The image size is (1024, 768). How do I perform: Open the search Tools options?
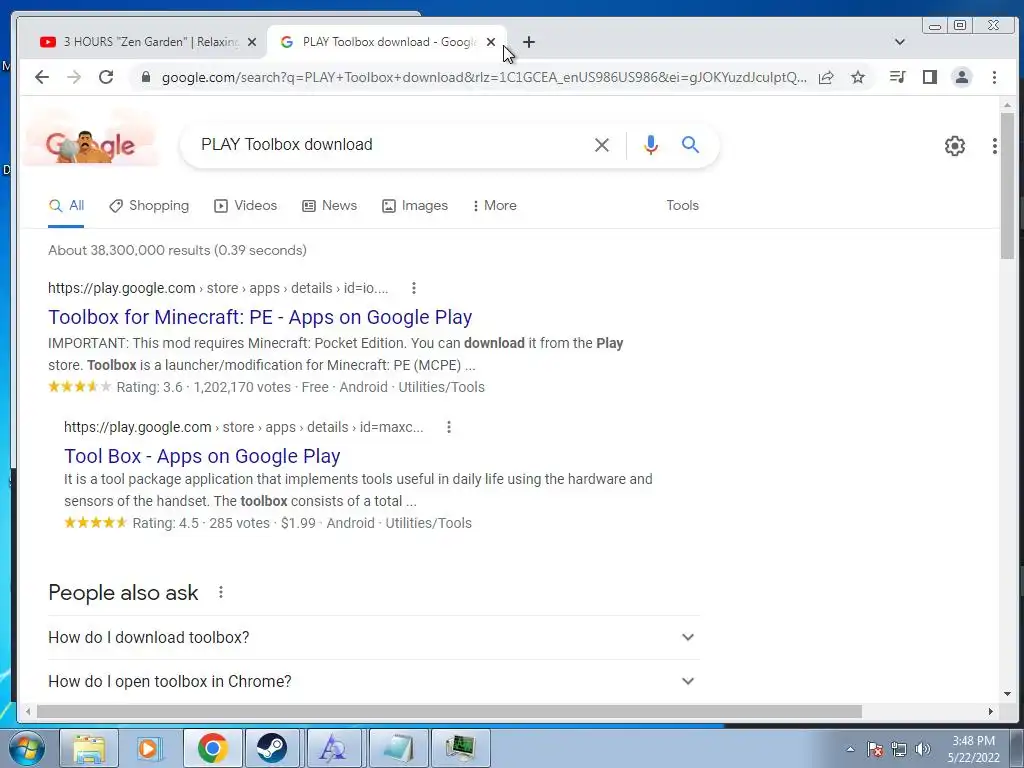682,205
